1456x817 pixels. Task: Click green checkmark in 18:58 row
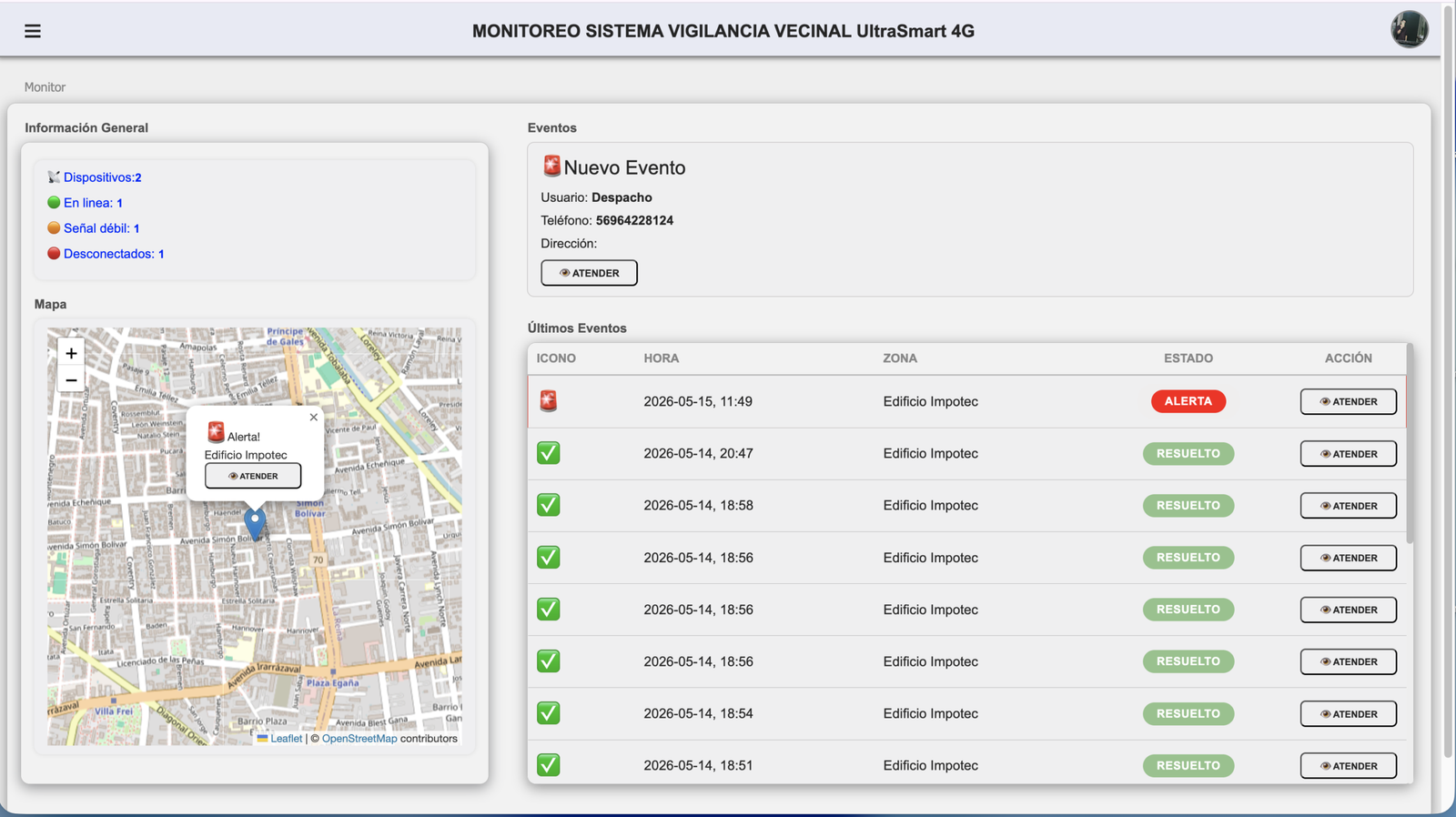tap(548, 505)
